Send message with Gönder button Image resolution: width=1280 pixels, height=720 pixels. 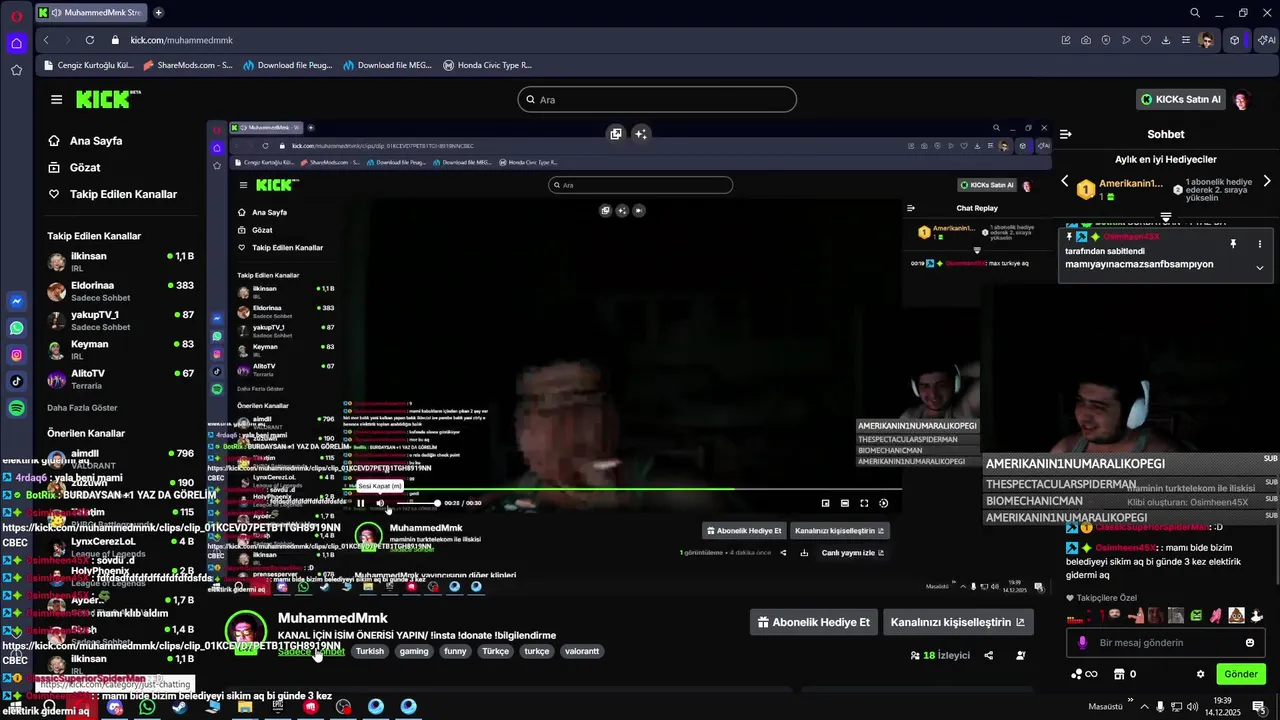(x=1241, y=674)
